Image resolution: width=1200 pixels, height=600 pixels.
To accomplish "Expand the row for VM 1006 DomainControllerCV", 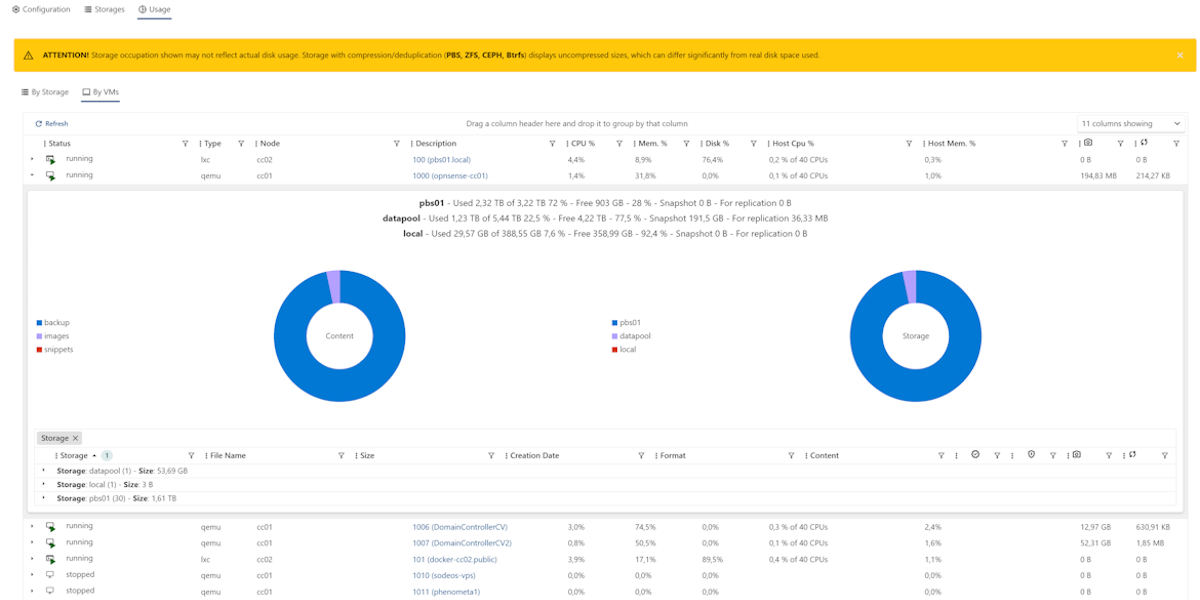I will (30, 526).
